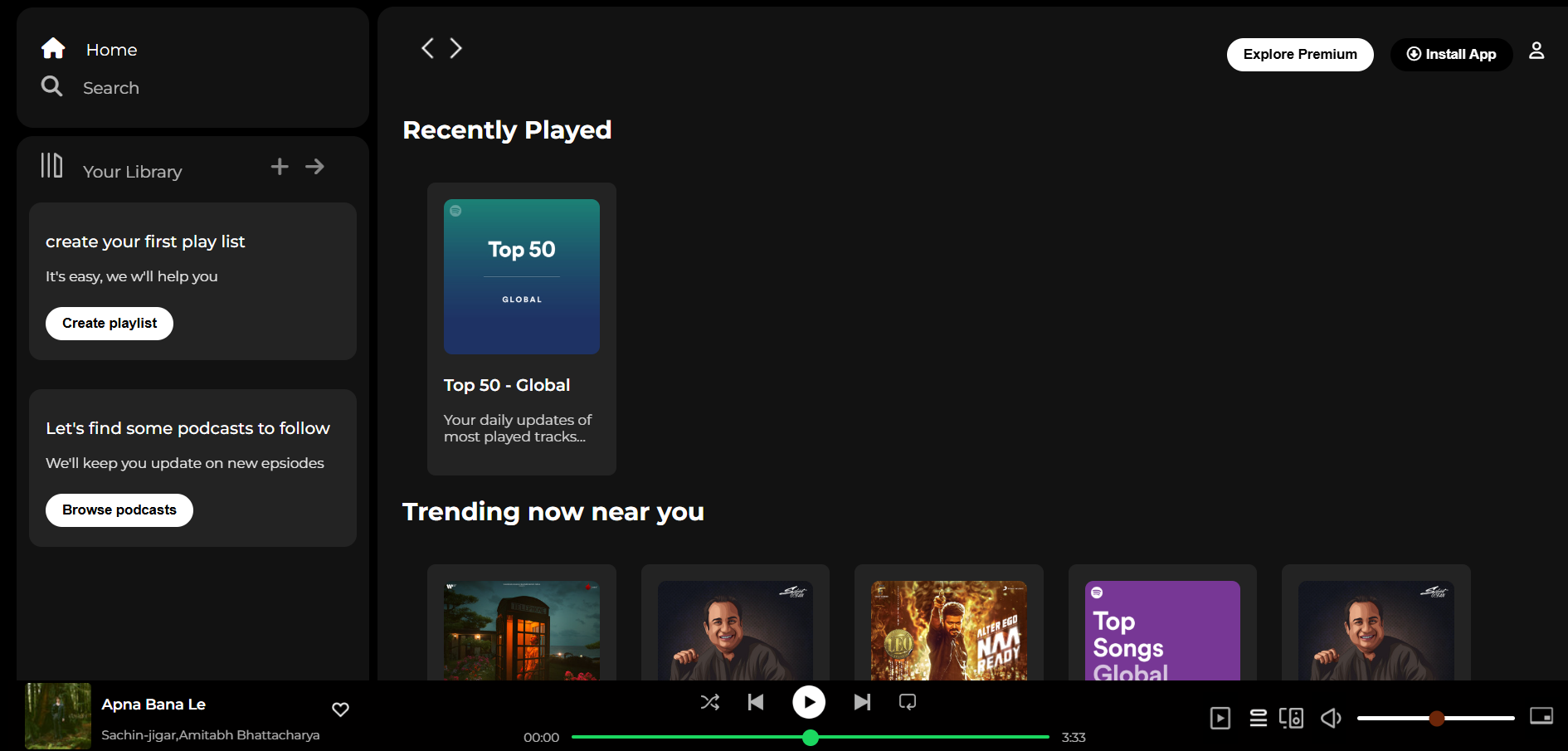Image resolution: width=1568 pixels, height=751 pixels.
Task: Click the volume slider knob
Action: [1437, 719]
